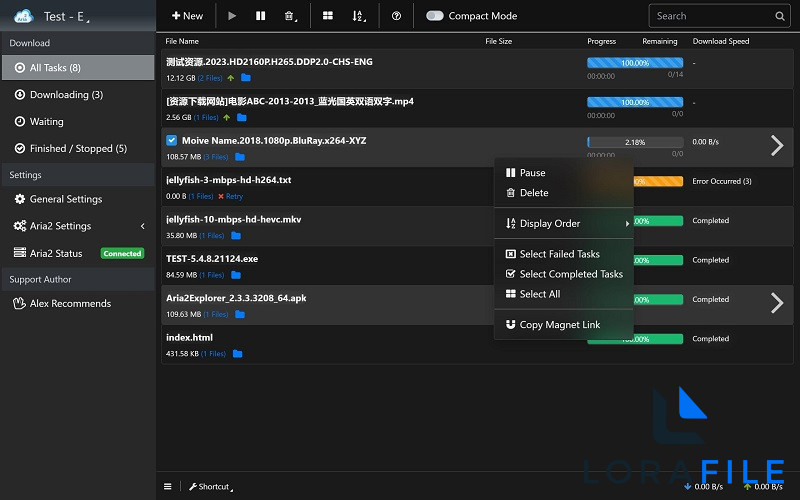Open folder icon for 测试资源.2023 task
The height and width of the screenshot is (500, 800).
click(245, 78)
